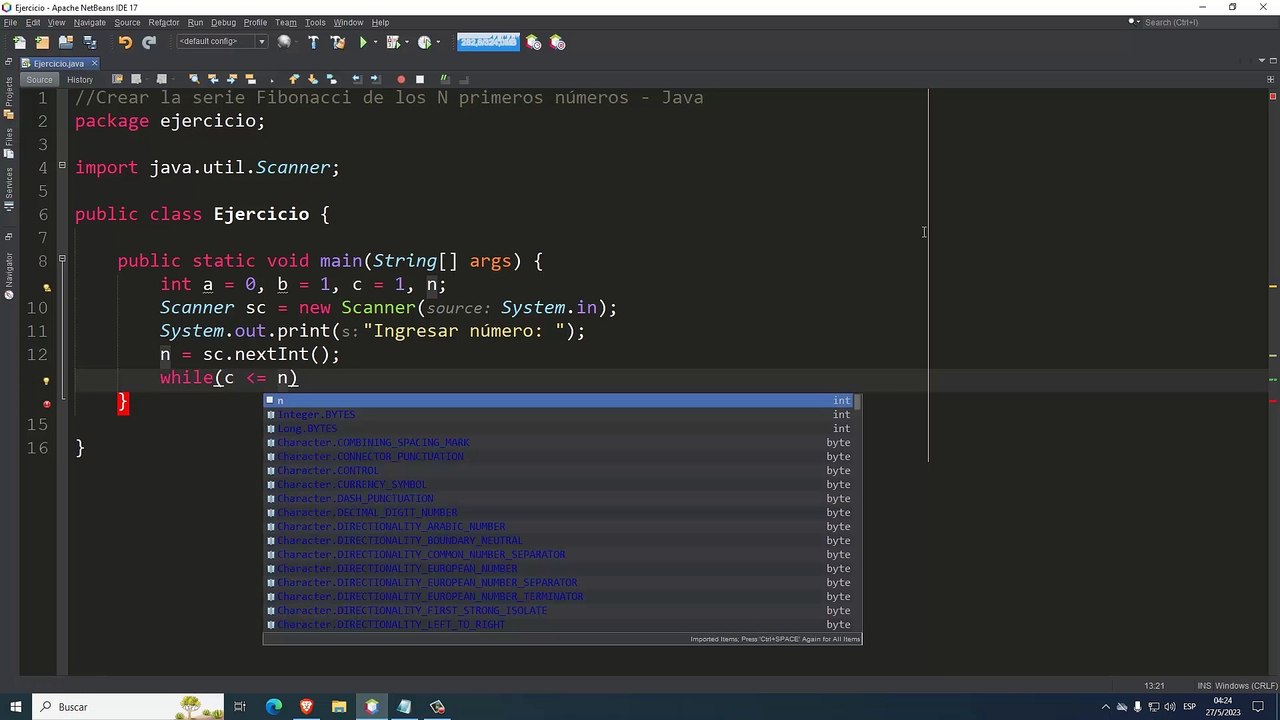This screenshot has height=720, width=1280.
Task: Click the Comment lines icon in editor toolbar
Action: pos(445,79)
